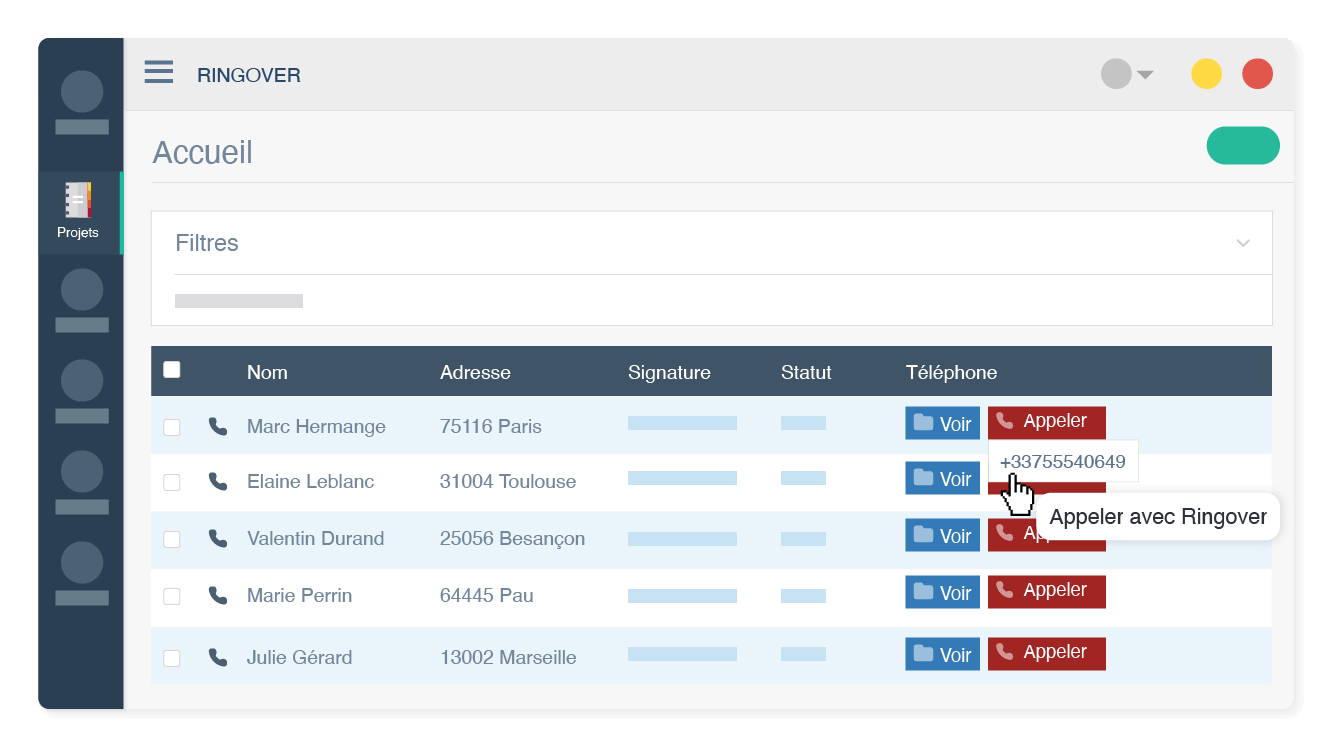The image size is (1332, 747).
Task: Click the folder icon in Marie Perrin's Voir button
Action: [x=922, y=591]
